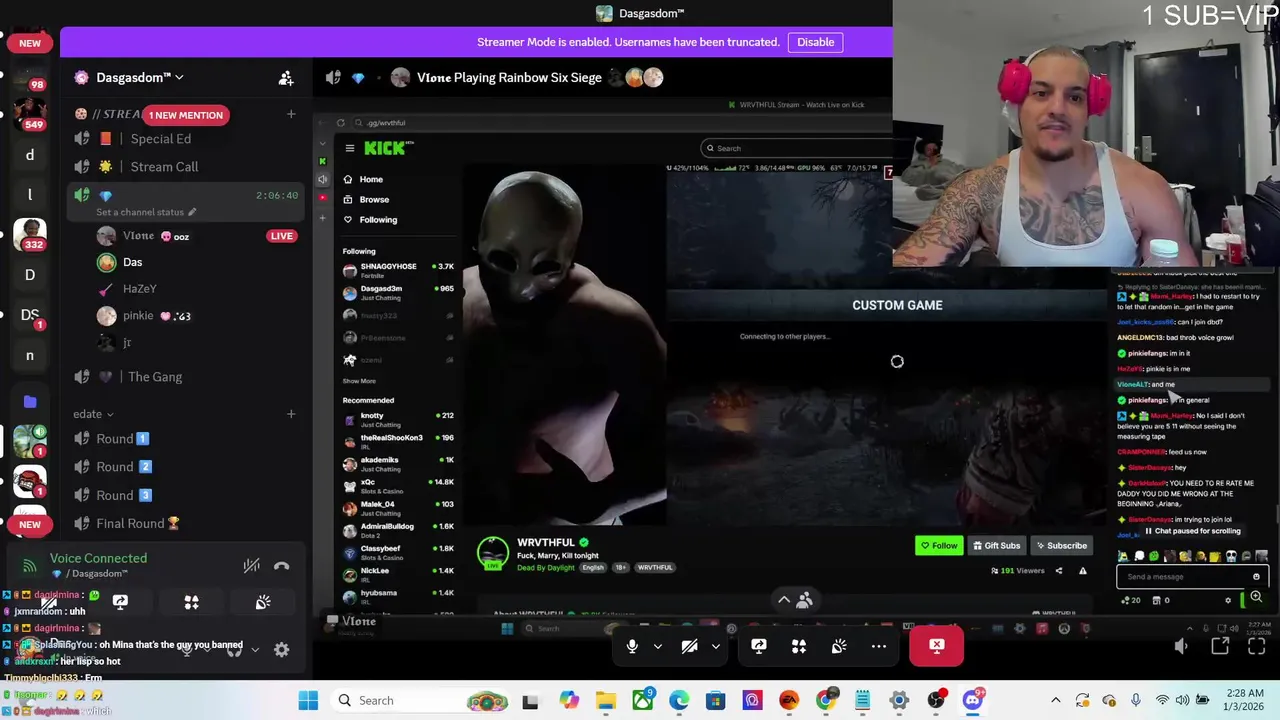1280x720 pixels.
Task: Click the Gift Subs button
Action: click(x=996, y=546)
